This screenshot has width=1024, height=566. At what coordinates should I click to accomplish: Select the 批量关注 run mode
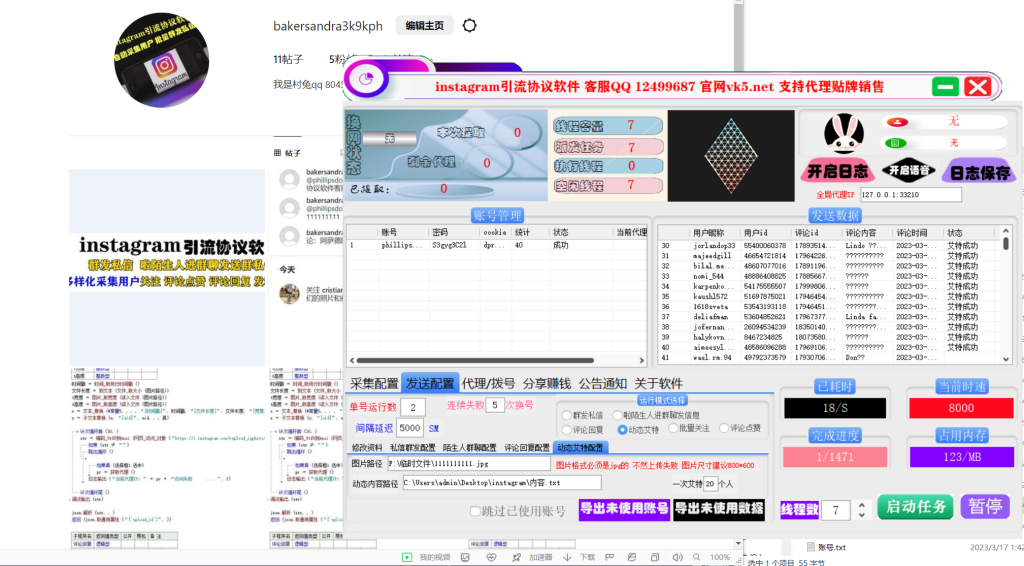[672, 429]
